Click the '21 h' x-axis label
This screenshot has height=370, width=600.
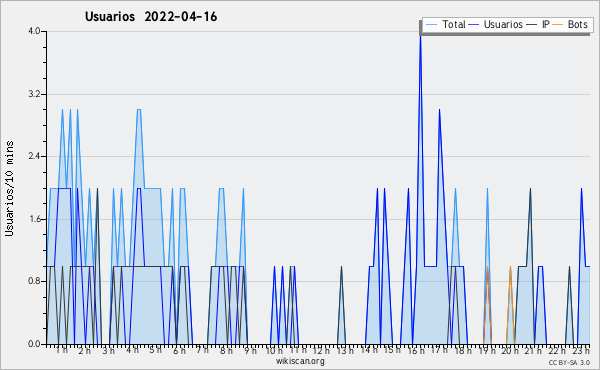pyautogui.click(x=534, y=350)
